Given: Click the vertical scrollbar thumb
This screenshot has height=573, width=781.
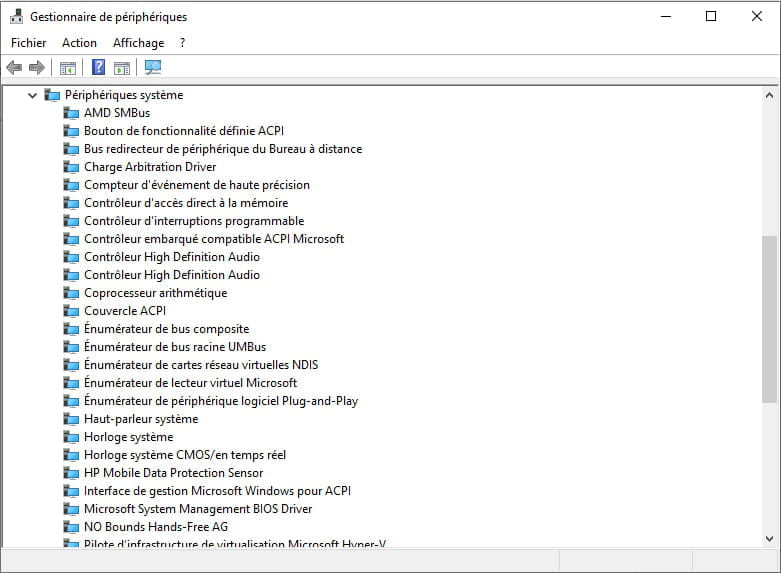Looking at the screenshot, I should click(770, 319).
